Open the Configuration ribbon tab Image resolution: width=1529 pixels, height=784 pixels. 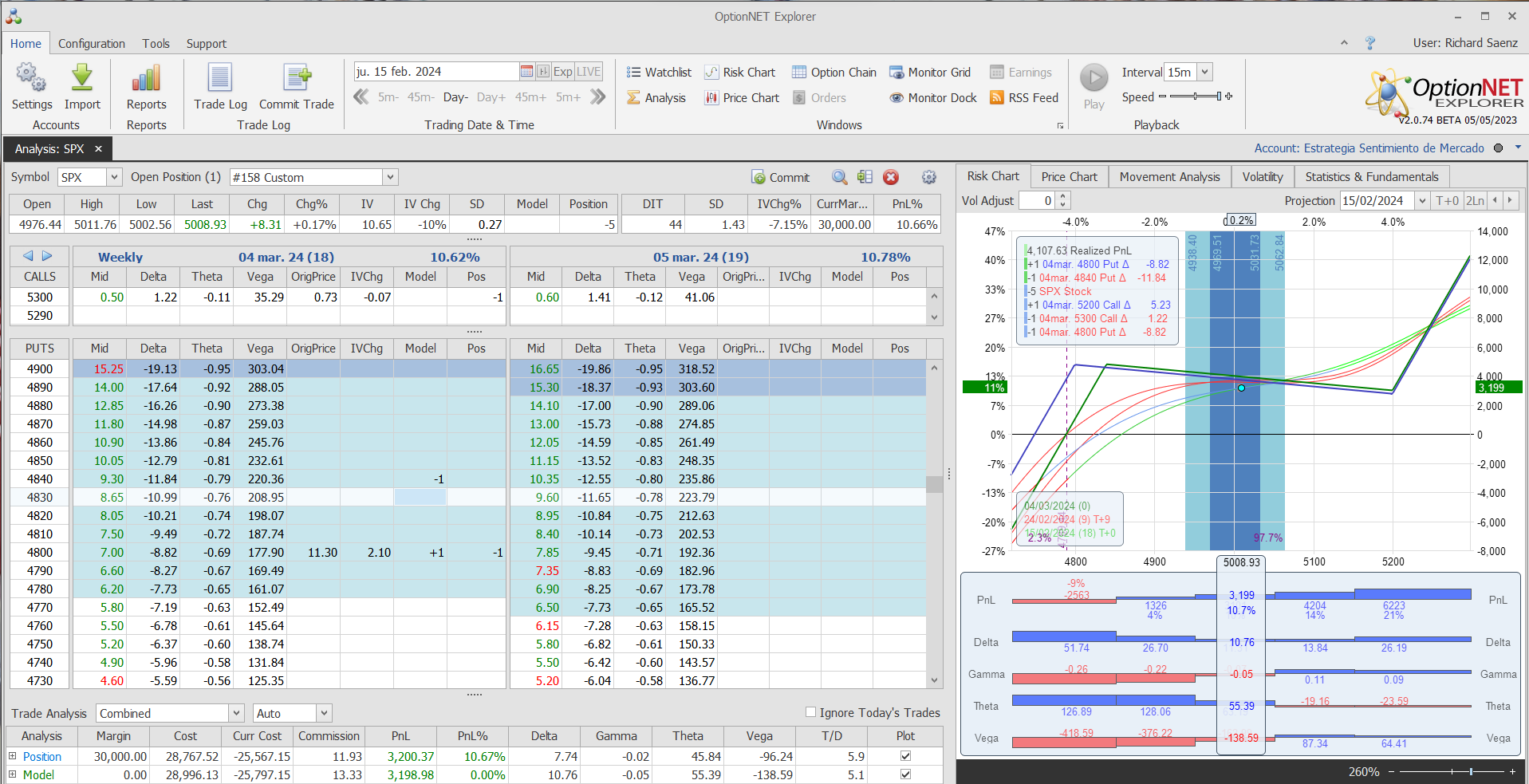[91, 44]
